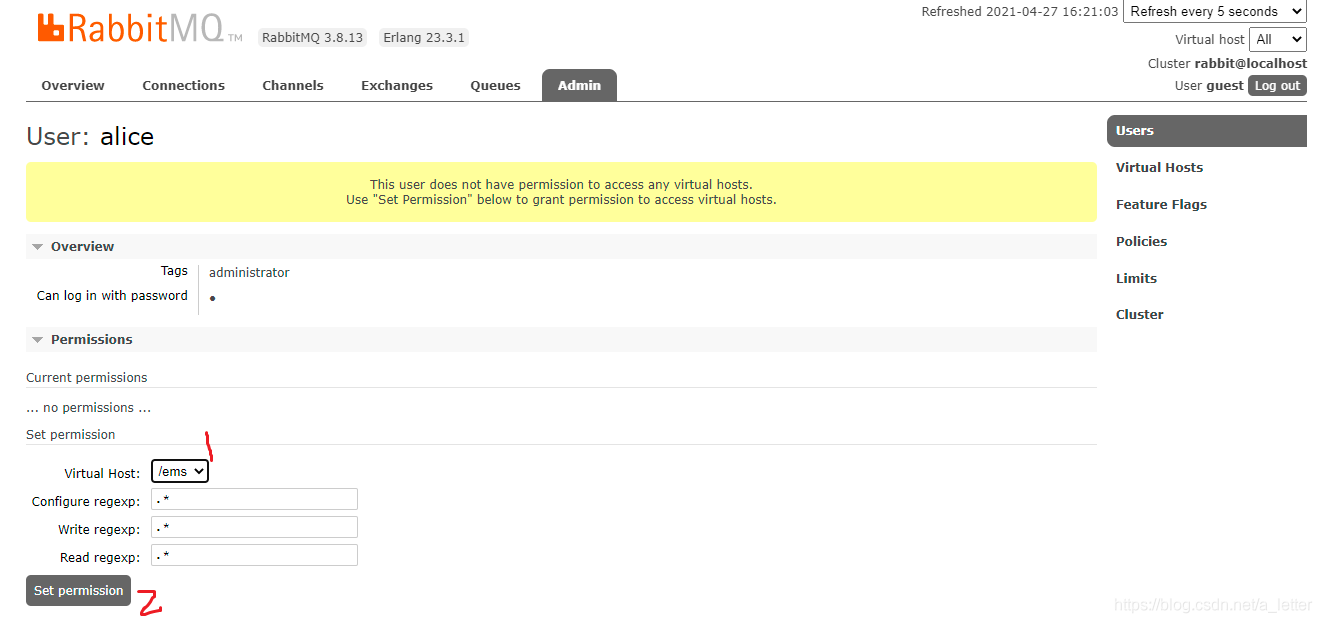Select the Admin tab
The width and height of the screenshot is (1322, 623).
[579, 86]
